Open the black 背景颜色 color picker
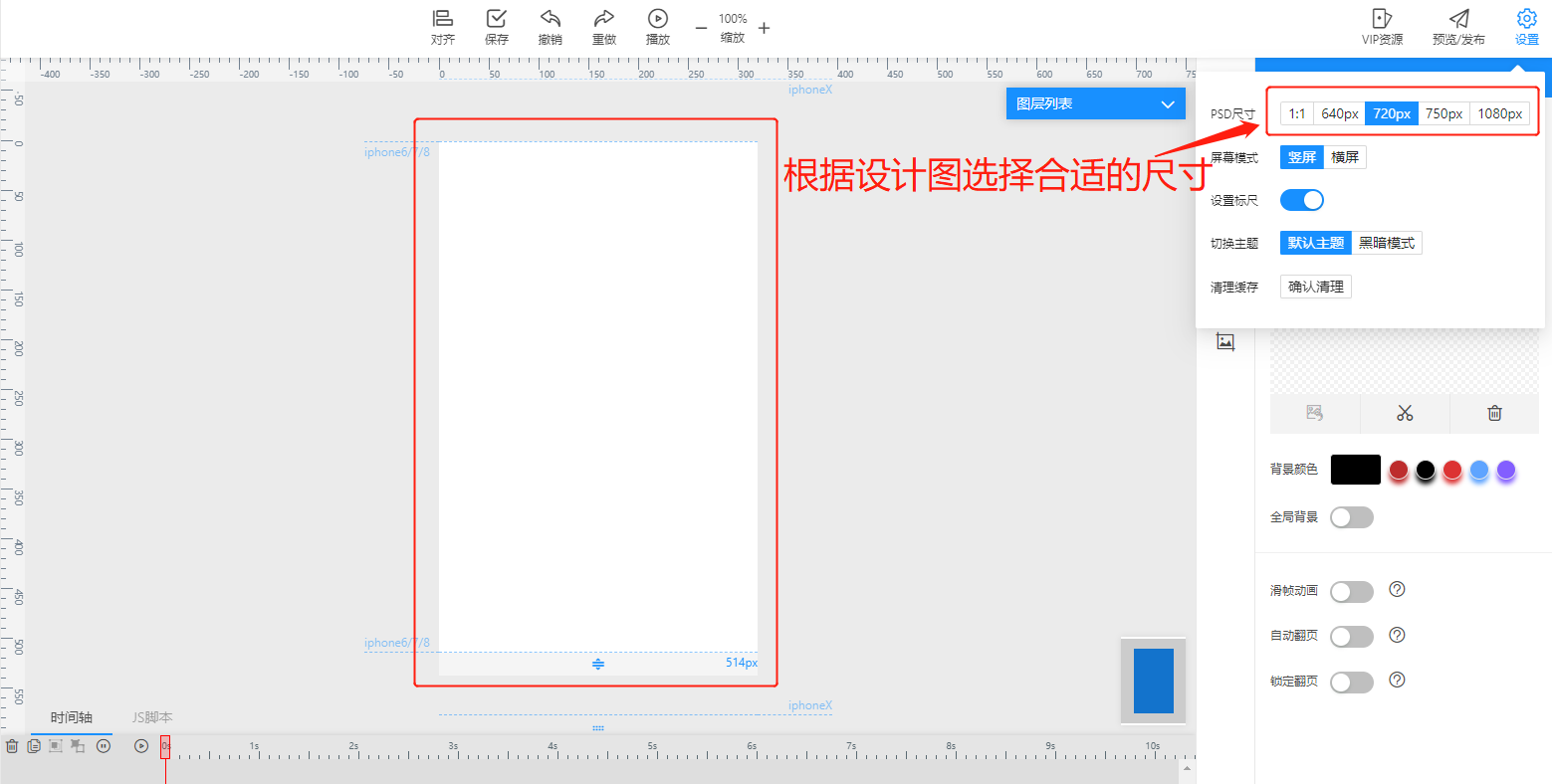The width and height of the screenshot is (1552, 784). pyautogui.click(x=1356, y=470)
